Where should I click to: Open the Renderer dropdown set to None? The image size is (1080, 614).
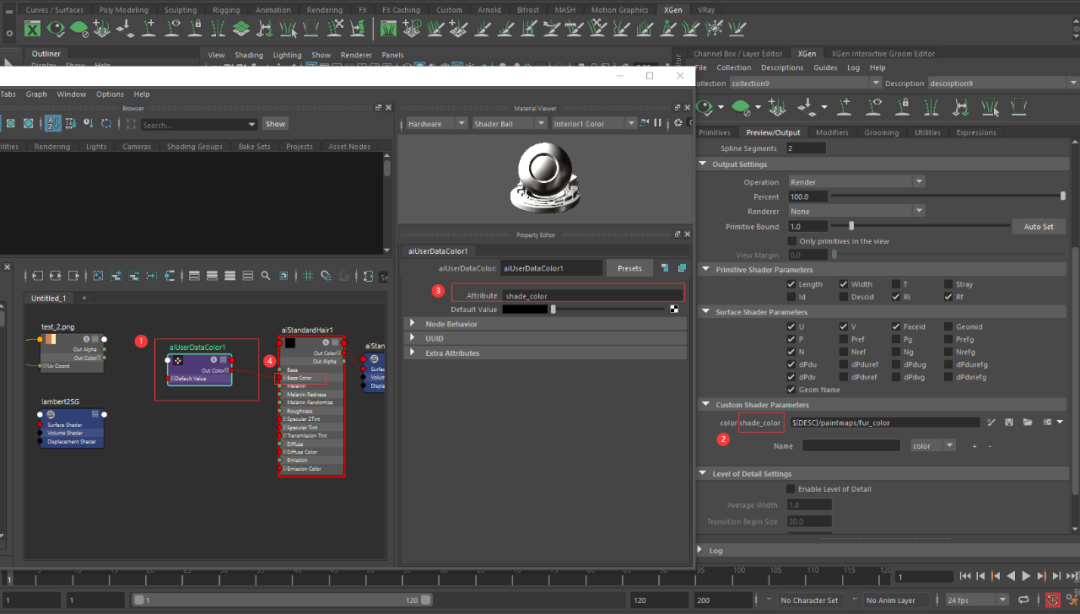856,211
